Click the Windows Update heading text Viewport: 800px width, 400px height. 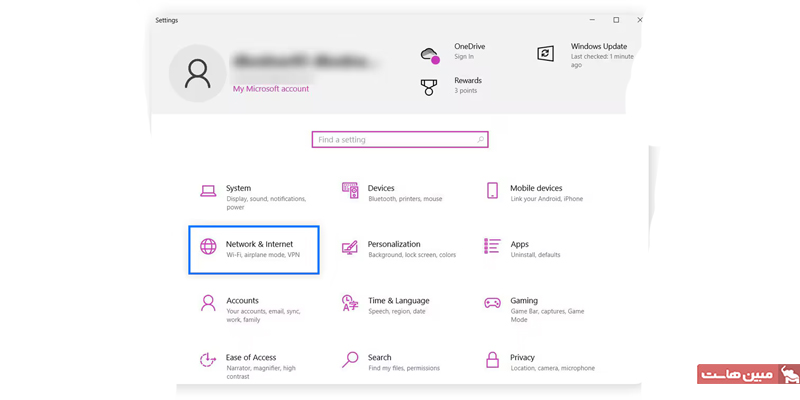tap(599, 46)
